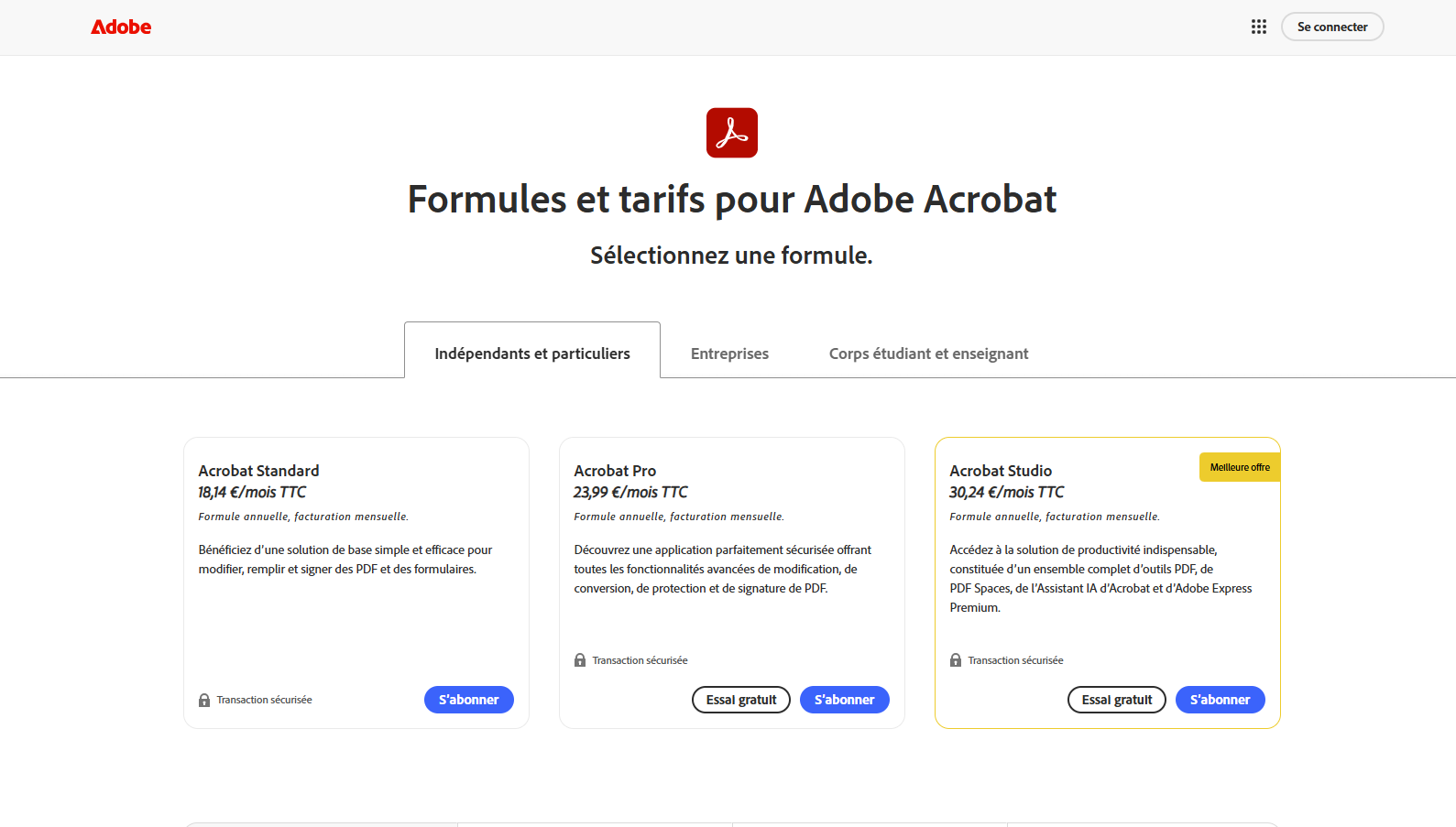1456x827 pixels.
Task: Switch to the Entreprises tab
Action: [729, 354]
